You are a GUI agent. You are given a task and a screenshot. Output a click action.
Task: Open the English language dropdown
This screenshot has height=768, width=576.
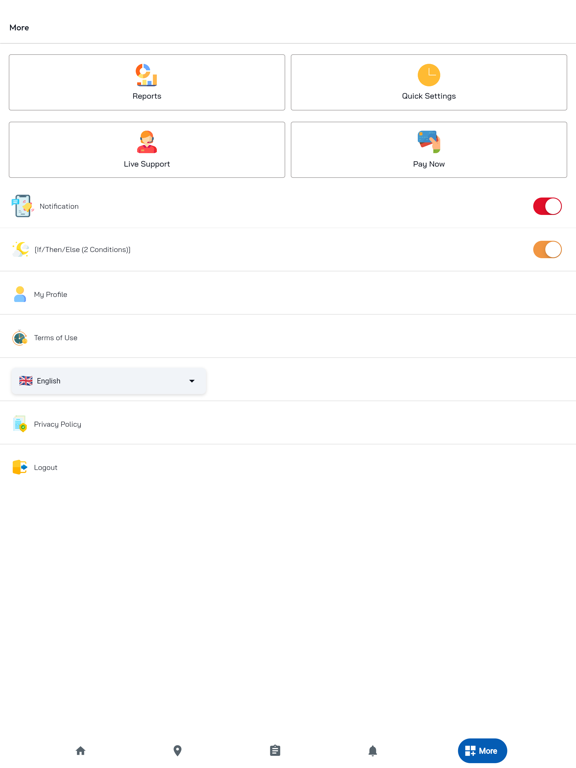coord(108,381)
